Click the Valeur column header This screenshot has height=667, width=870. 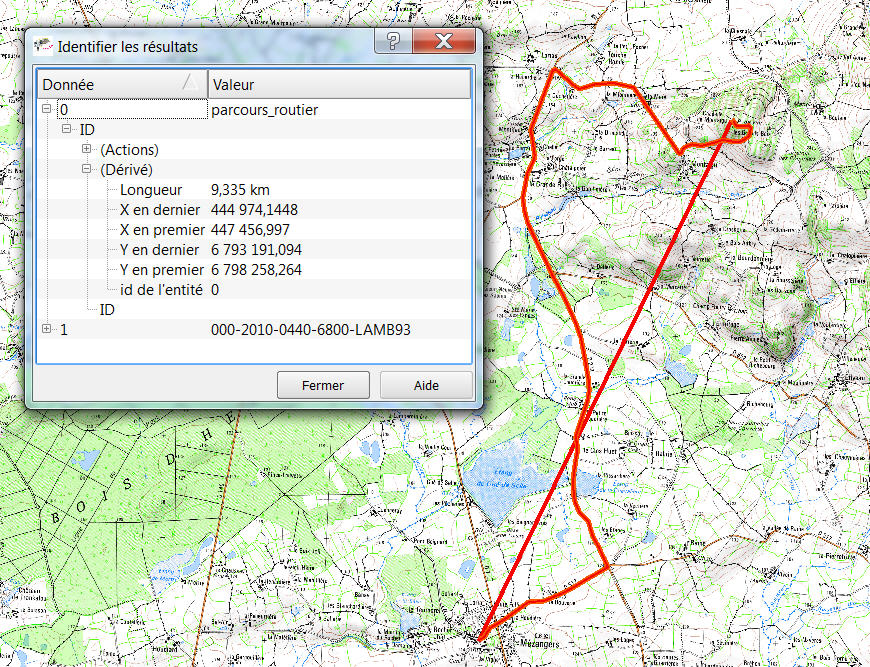[338, 85]
